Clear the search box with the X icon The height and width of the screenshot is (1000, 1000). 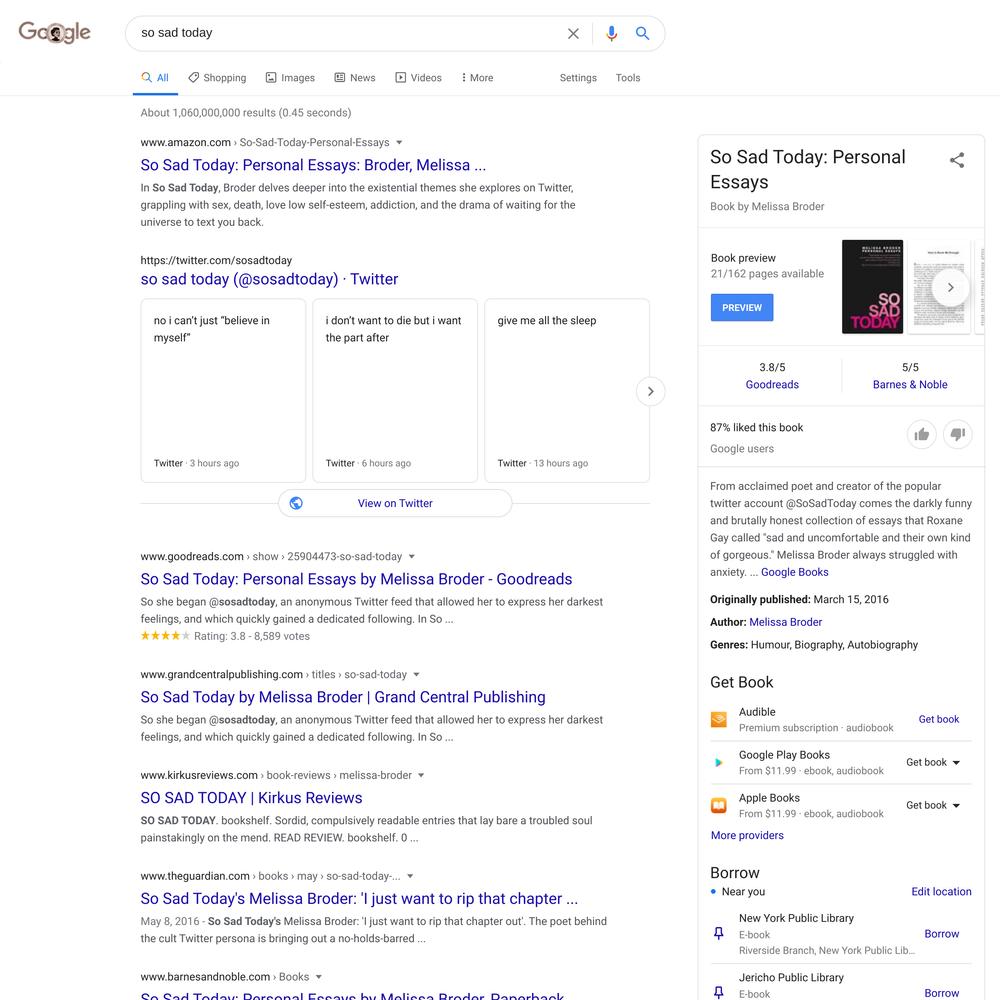click(x=573, y=33)
